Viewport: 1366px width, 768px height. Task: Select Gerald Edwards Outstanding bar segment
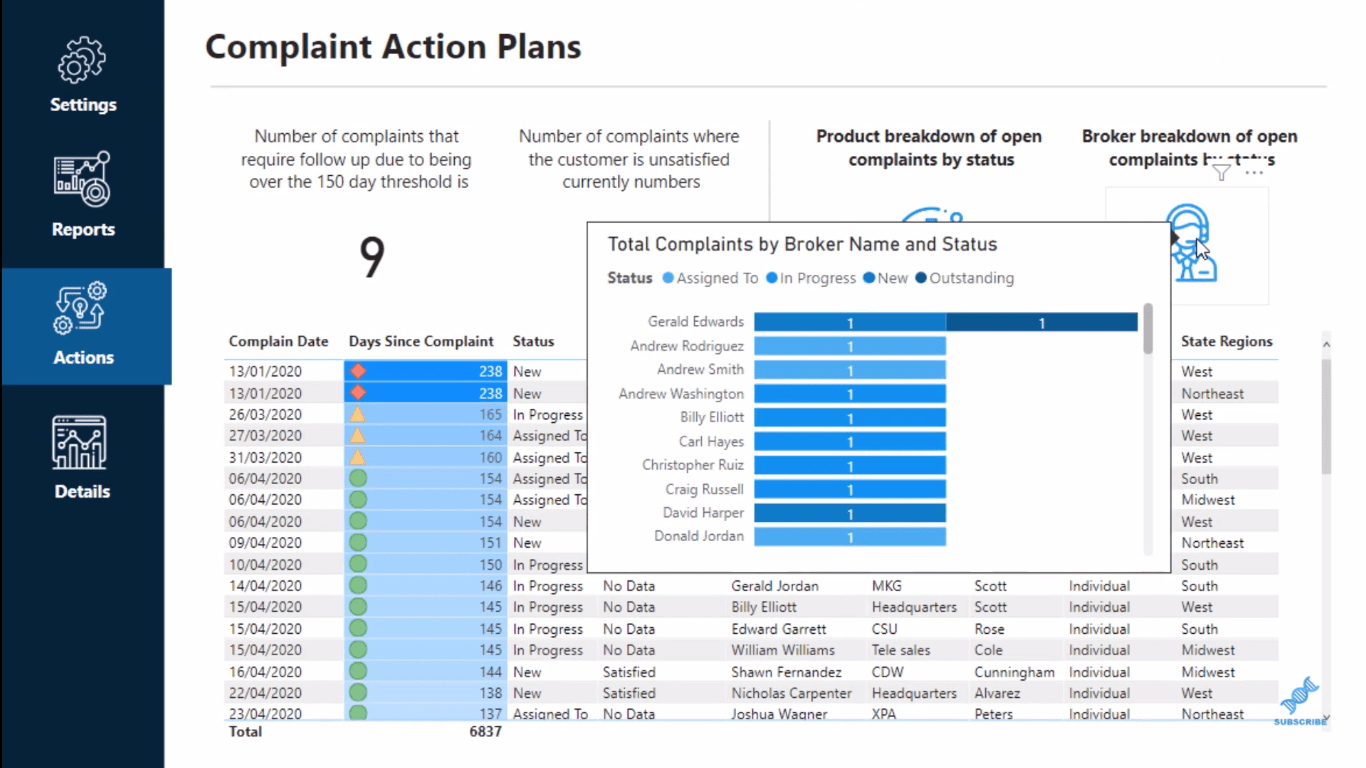1042,322
